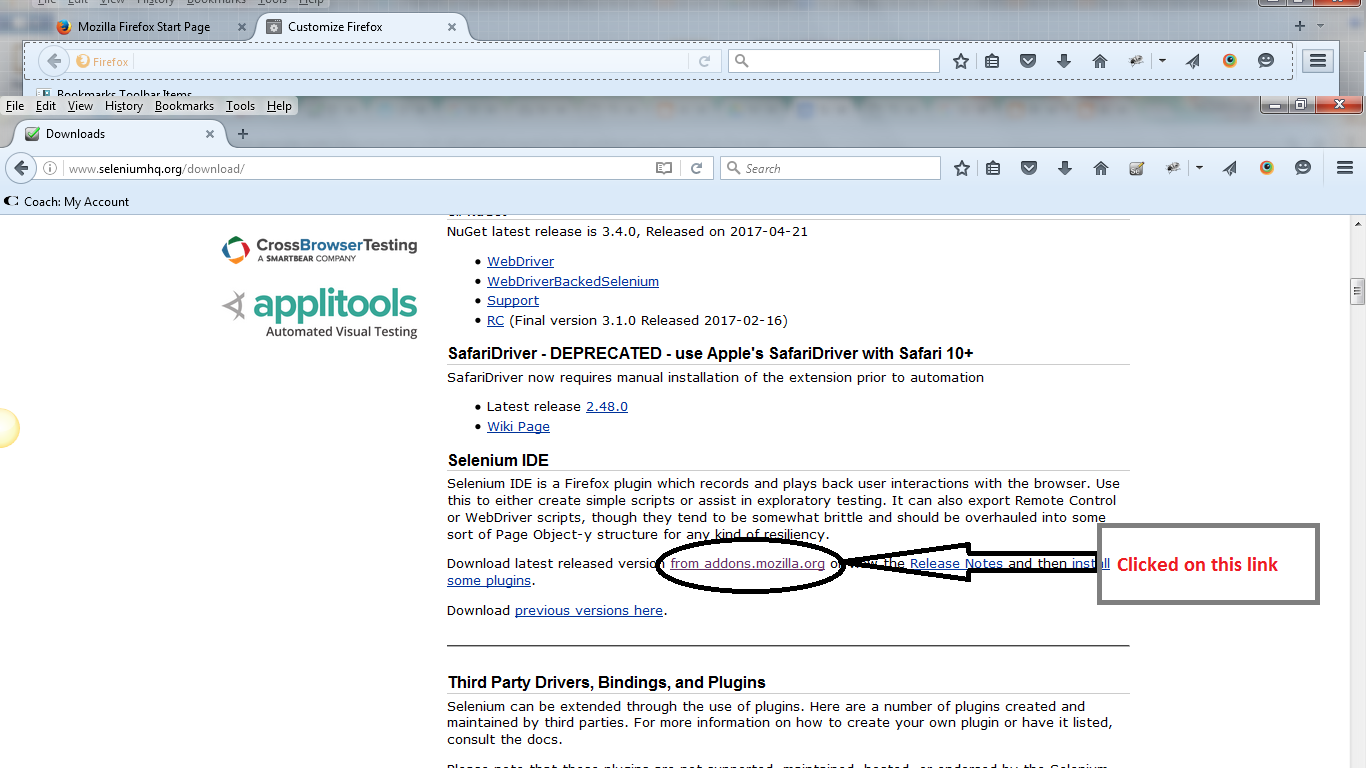Click smiley icon in back window toolbar

(x=1266, y=61)
